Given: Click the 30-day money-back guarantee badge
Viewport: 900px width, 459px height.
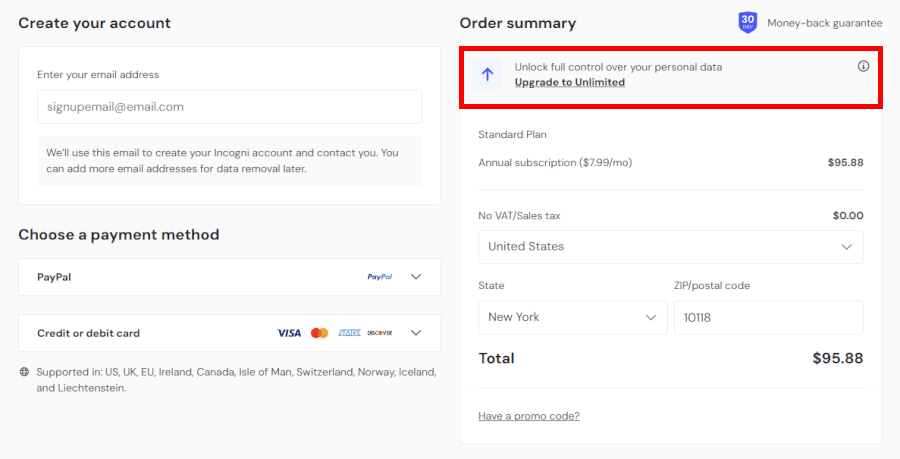Looking at the screenshot, I should 748,22.
